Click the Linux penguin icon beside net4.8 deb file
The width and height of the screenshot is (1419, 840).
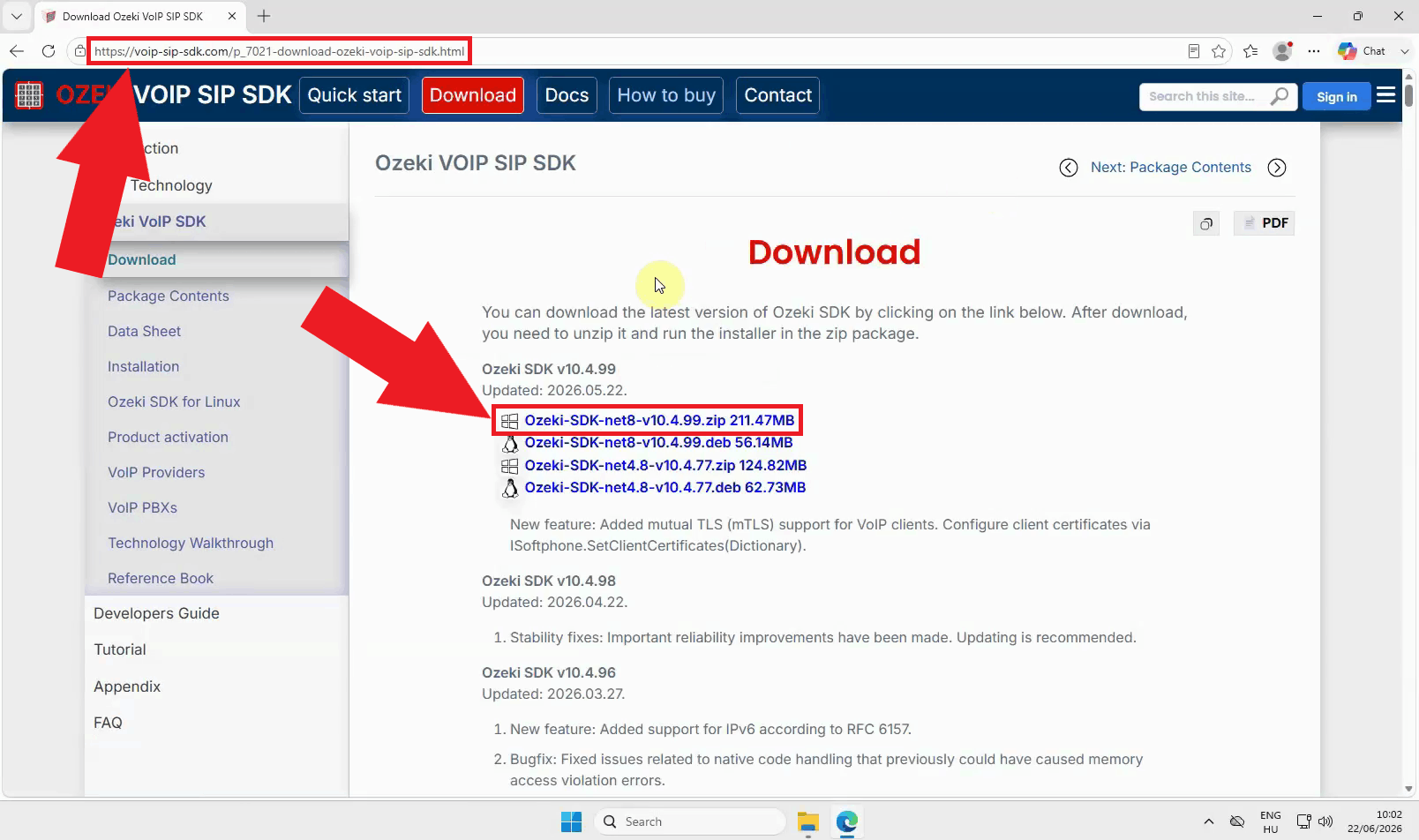coord(510,488)
